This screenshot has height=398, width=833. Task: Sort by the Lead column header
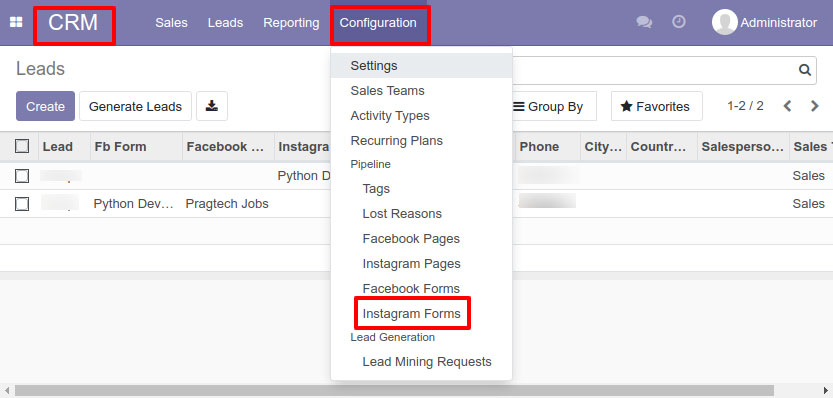(64, 147)
